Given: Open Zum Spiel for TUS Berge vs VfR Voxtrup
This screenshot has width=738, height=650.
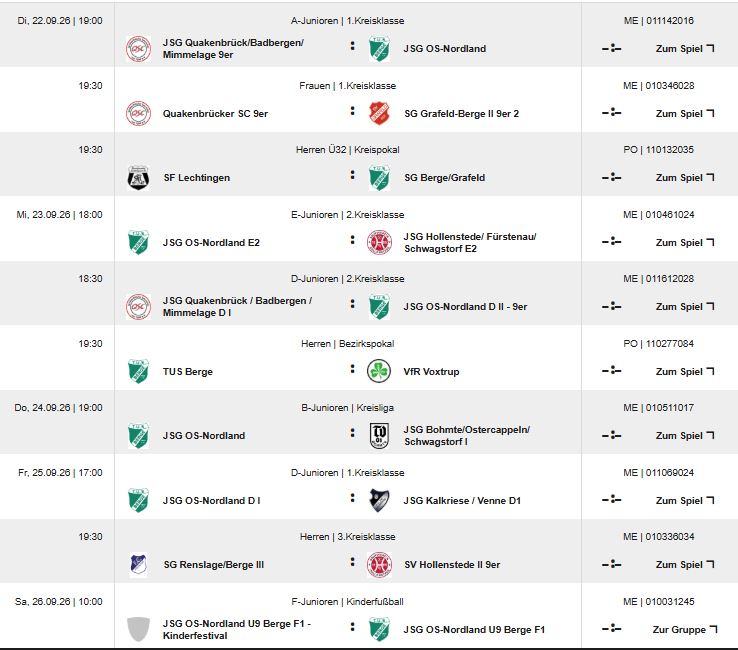Looking at the screenshot, I should click(x=685, y=372).
